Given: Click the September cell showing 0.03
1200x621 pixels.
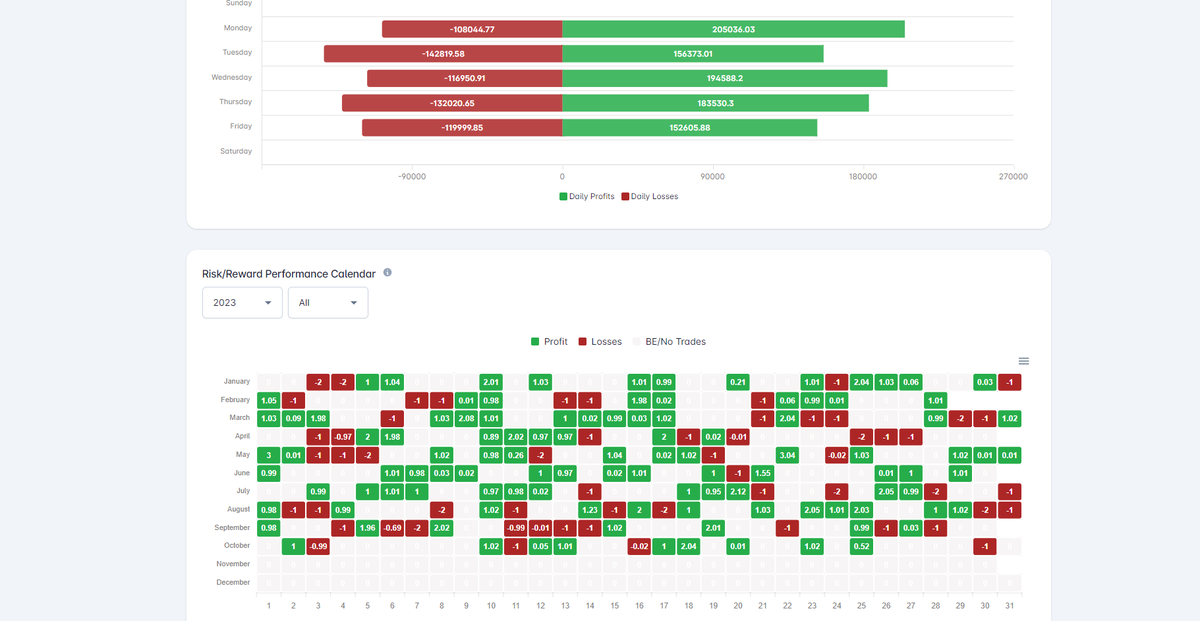Looking at the screenshot, I should [911, 528].
